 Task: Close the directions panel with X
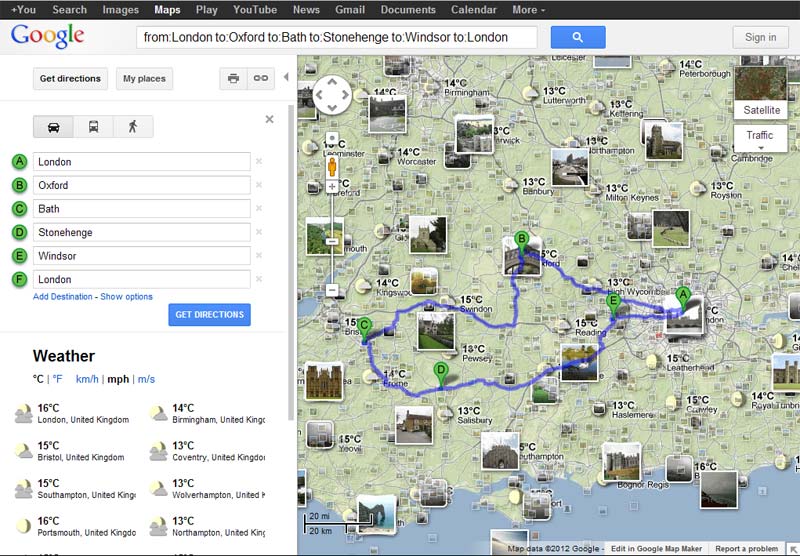(x=269, y=119)
